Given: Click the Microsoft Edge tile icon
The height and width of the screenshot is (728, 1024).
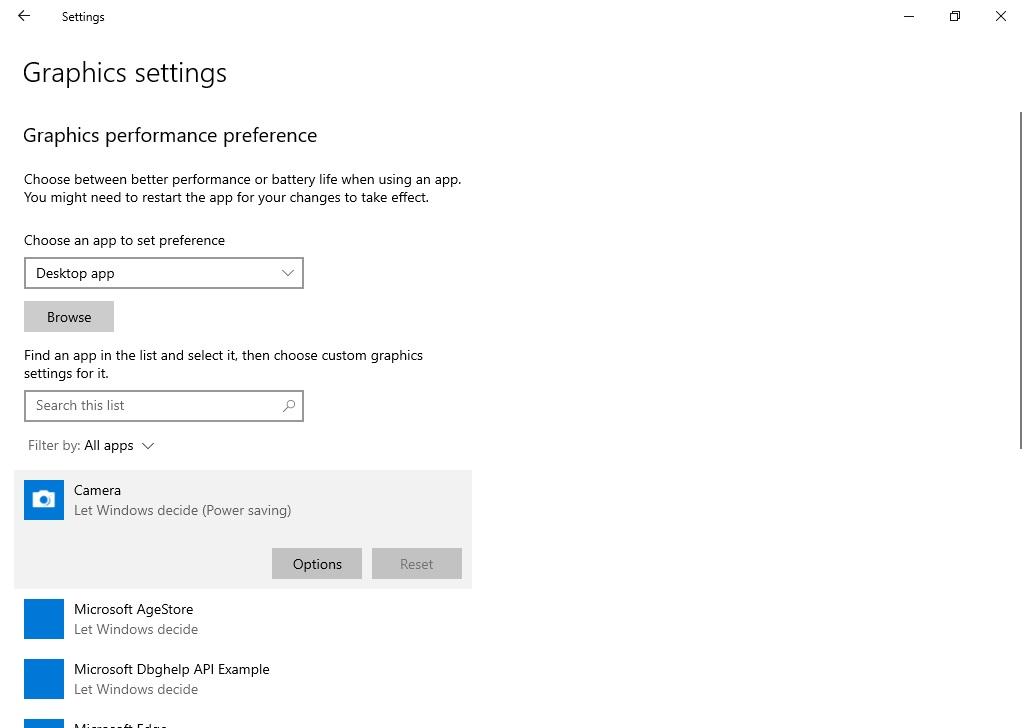Looking at the screenshot, I should click(x=43, y=723).
